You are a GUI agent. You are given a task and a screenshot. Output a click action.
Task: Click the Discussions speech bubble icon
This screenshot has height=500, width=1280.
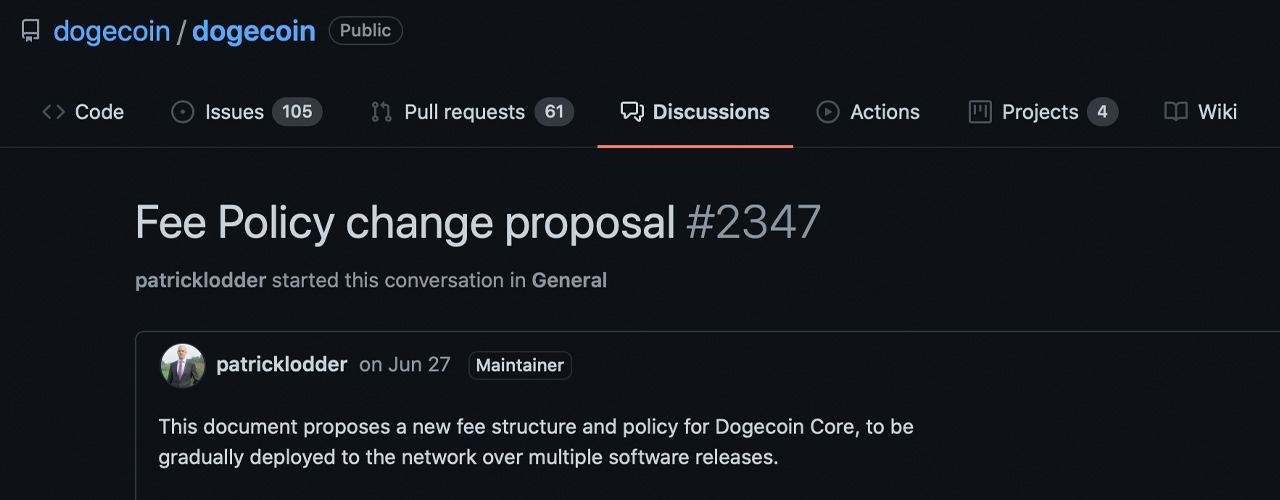point(631,112)
